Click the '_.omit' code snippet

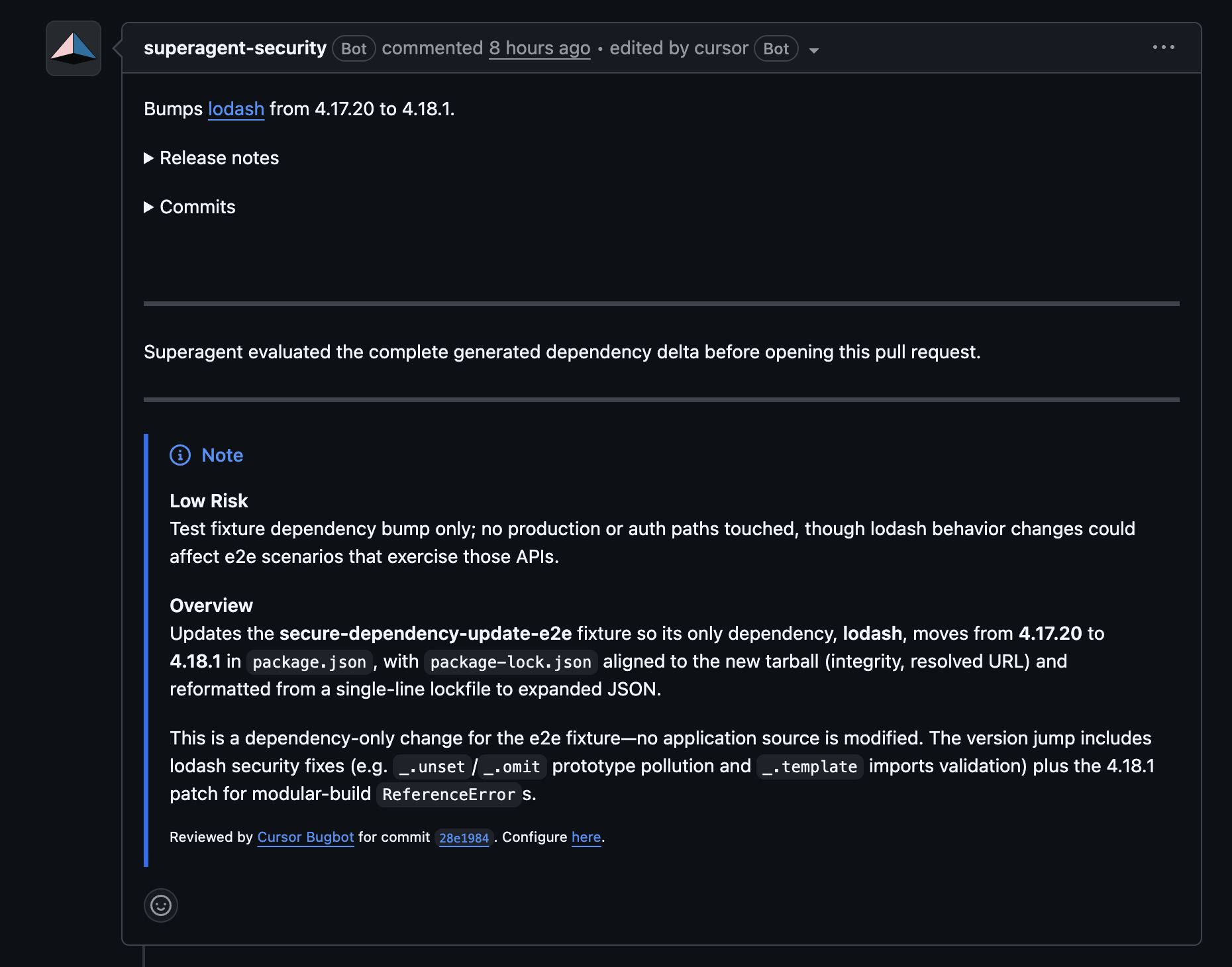point(512,766)
